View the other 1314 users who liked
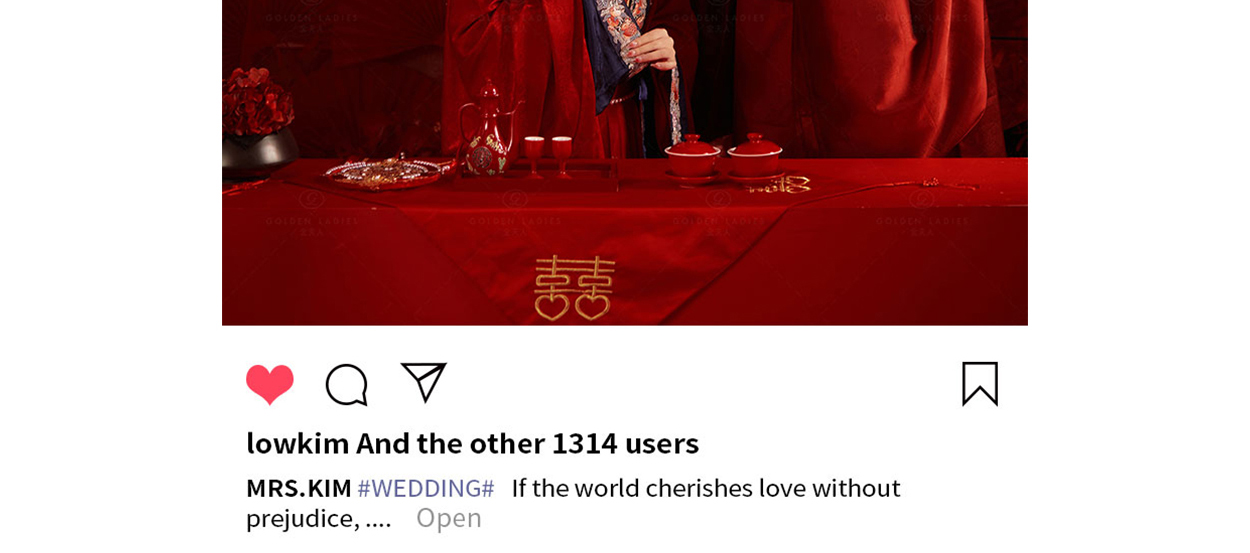The height and width of the screenshot is (553, 1250). pos(557,442)
